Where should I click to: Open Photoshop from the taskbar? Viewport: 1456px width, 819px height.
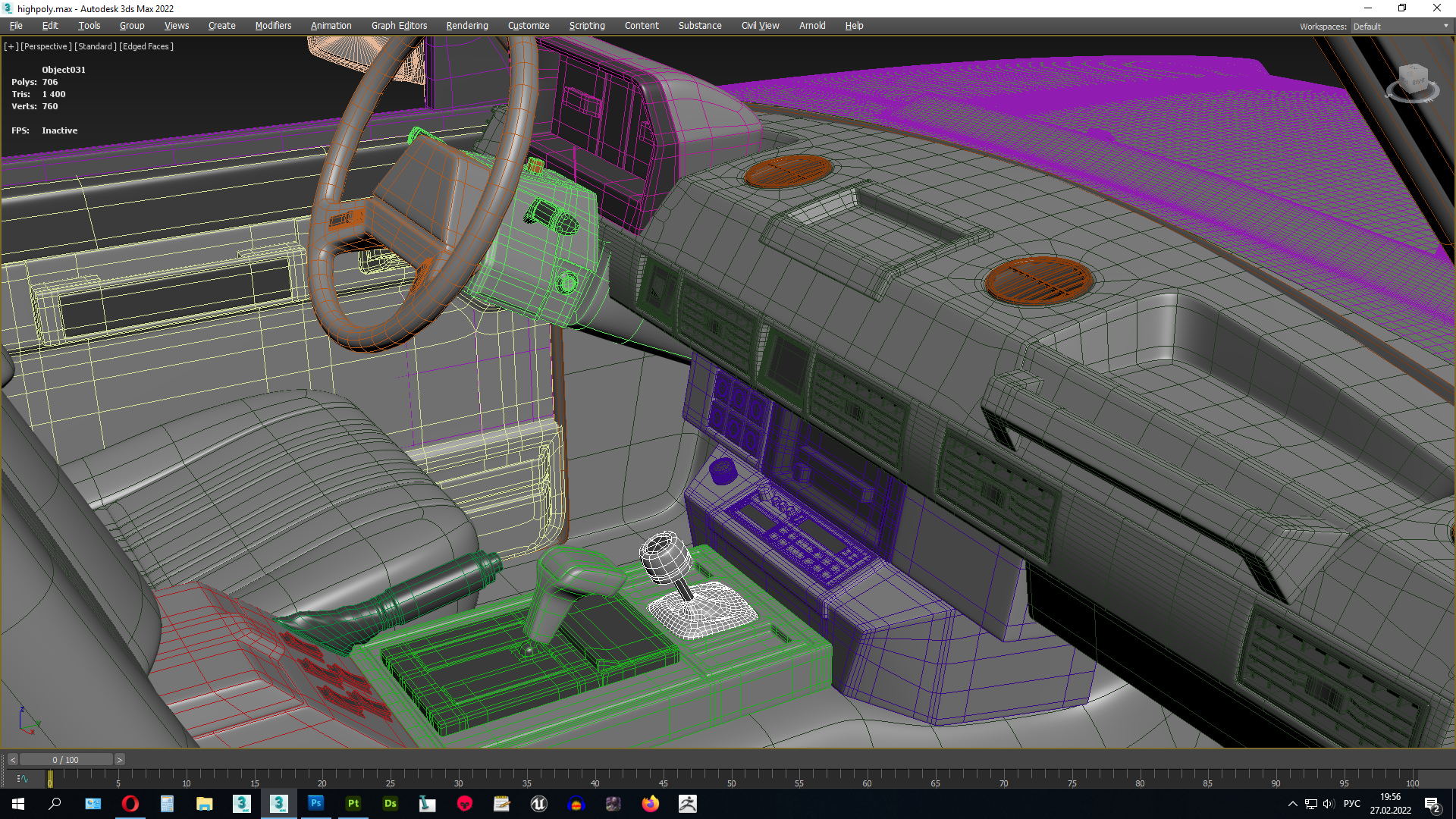[316, 804]
